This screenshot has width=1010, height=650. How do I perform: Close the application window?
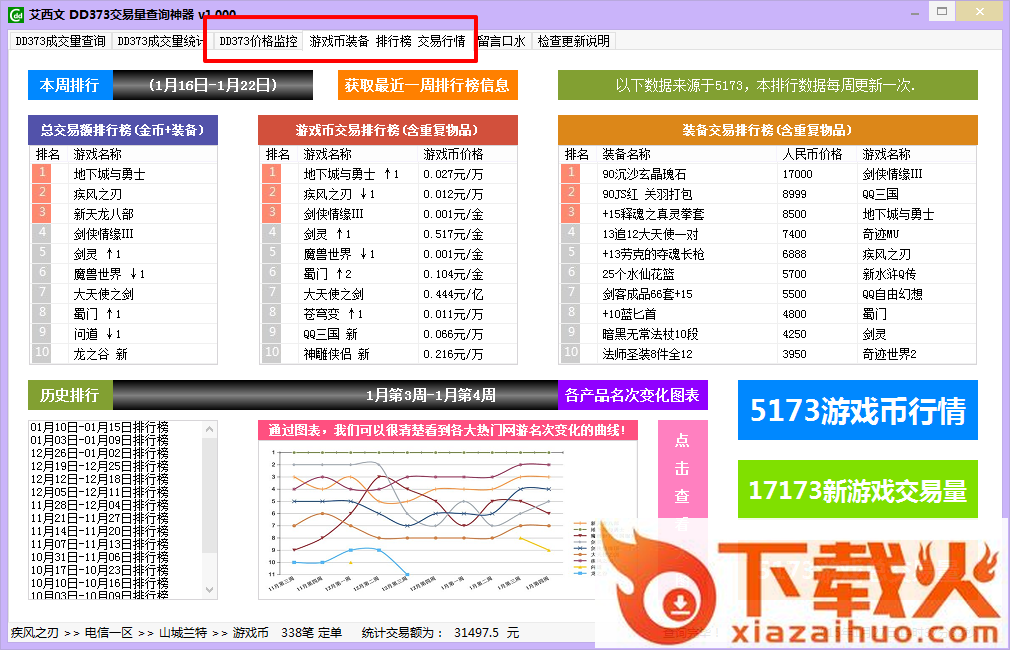[980, 12]
